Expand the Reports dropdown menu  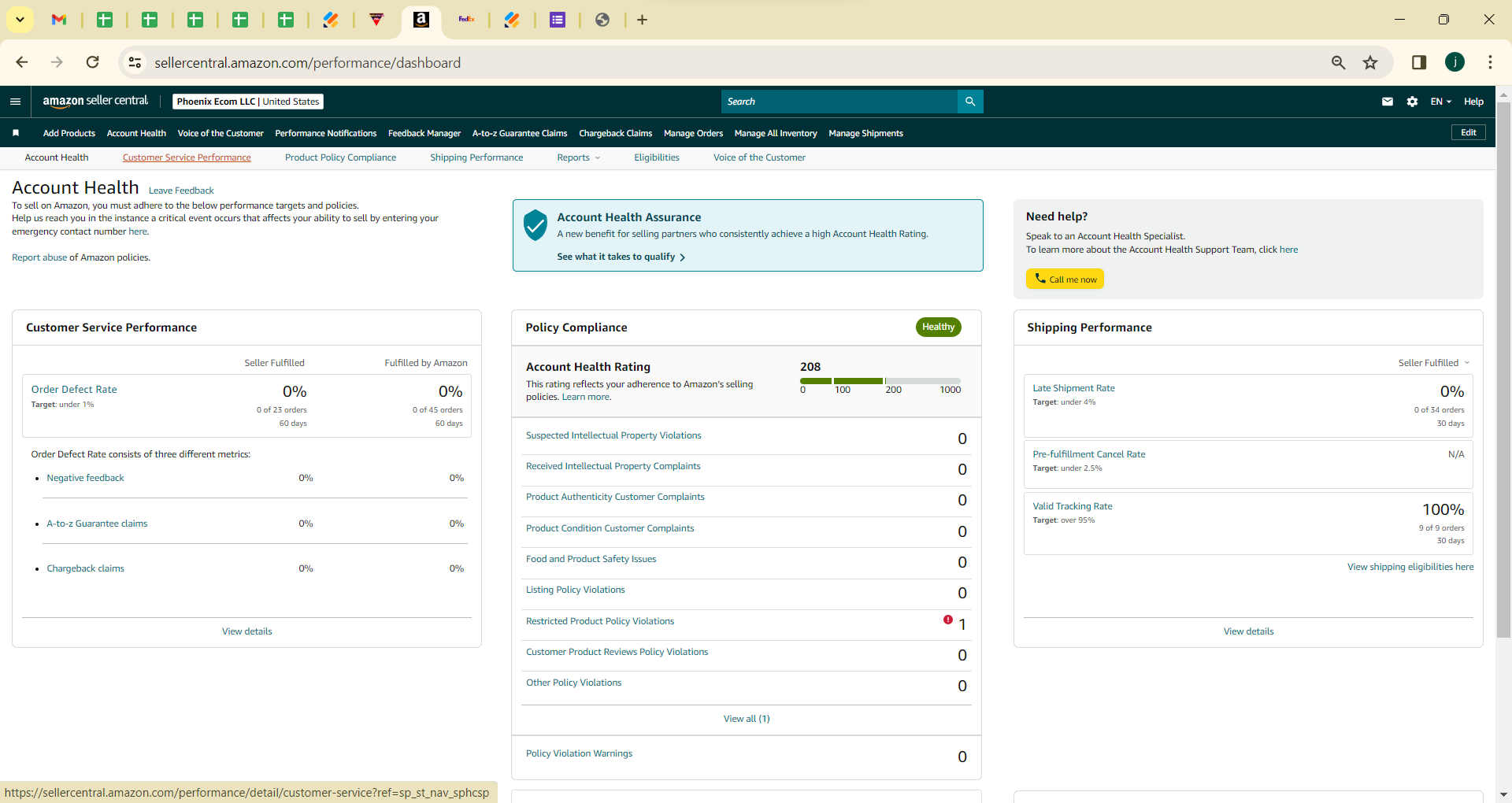579,157
